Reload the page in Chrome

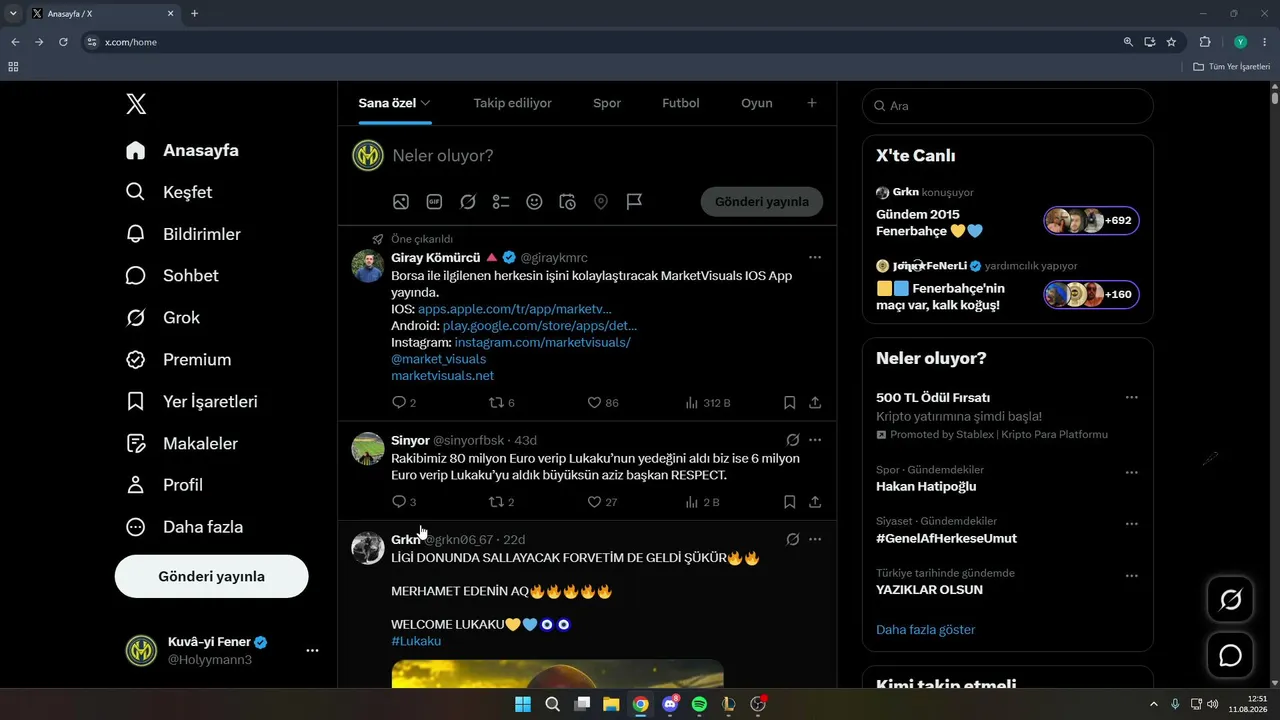click(x=63, y=42)
